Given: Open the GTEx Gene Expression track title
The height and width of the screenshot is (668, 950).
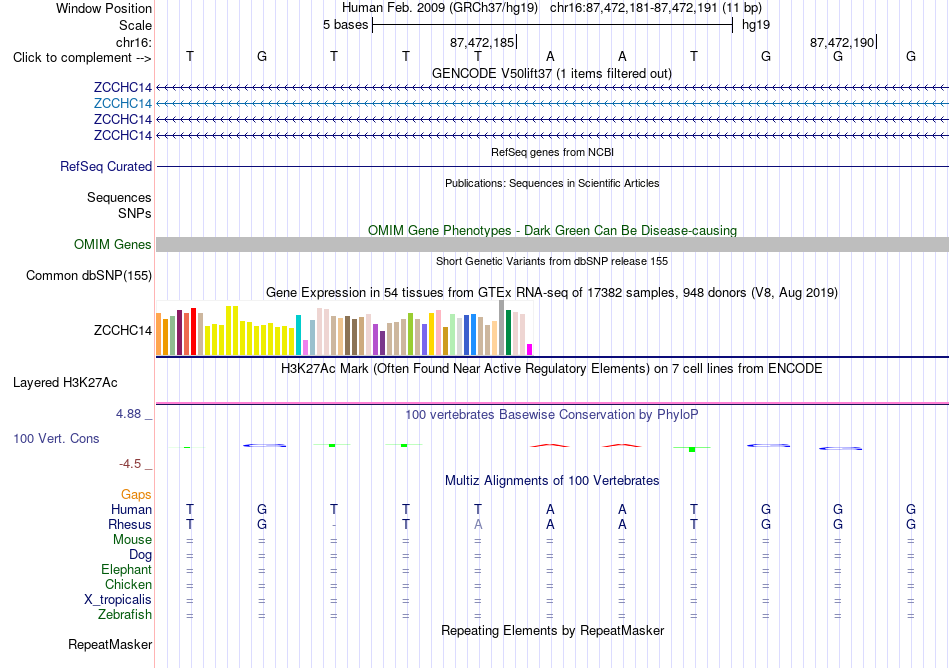Looking at the screenshot, I should (552, 293).
